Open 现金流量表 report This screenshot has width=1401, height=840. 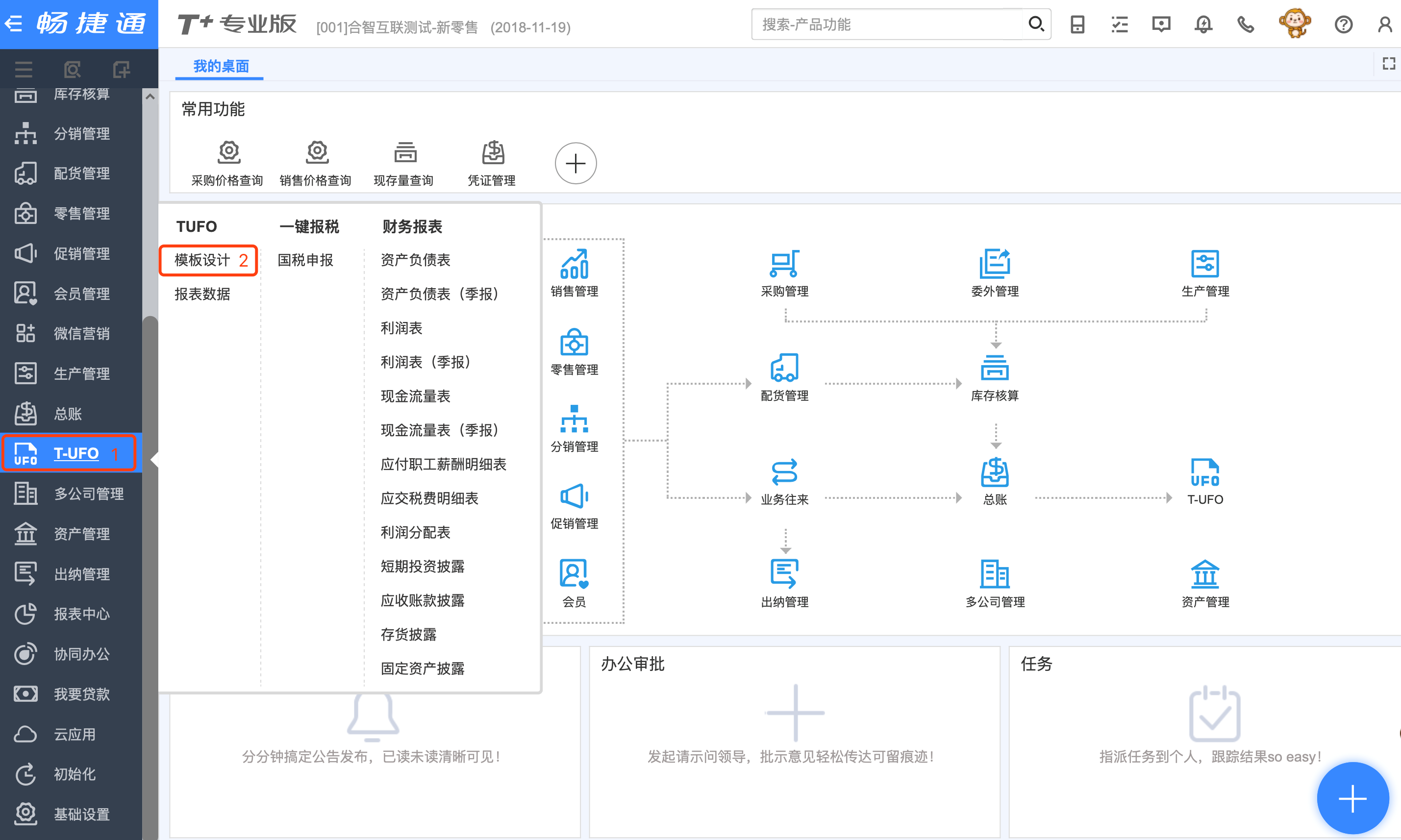(x=416, y=395)
